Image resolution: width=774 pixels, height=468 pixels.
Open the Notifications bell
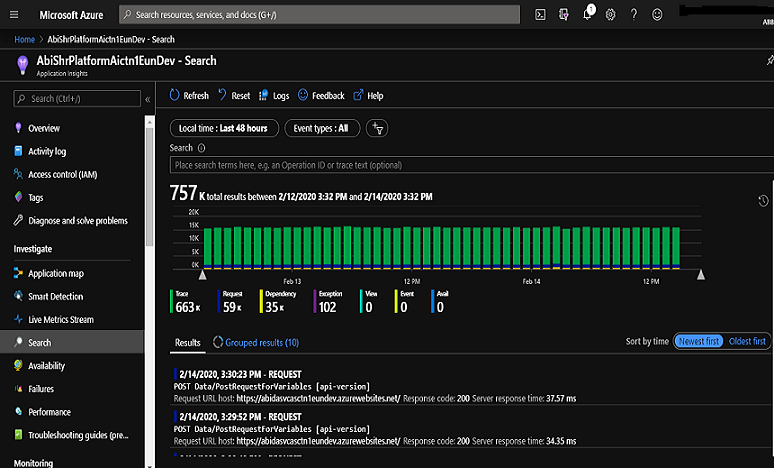(x=587, y=13)
